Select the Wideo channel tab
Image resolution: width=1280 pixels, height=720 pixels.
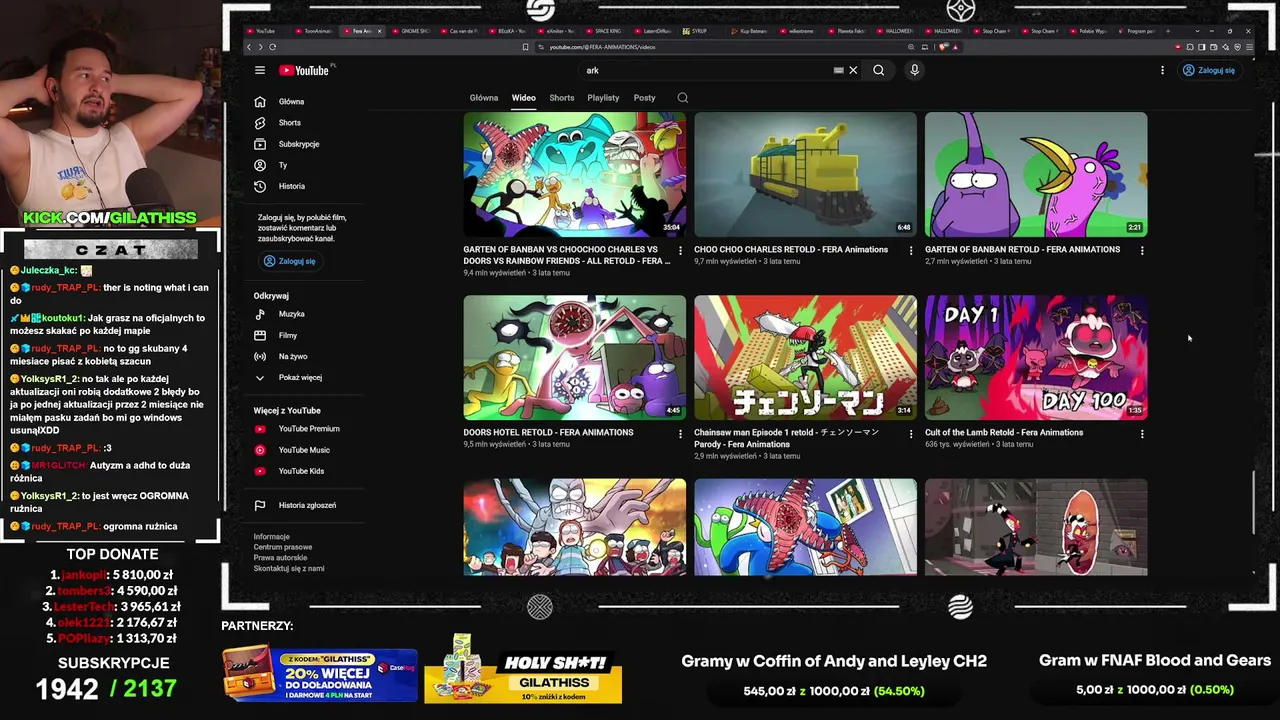(524, 98)
